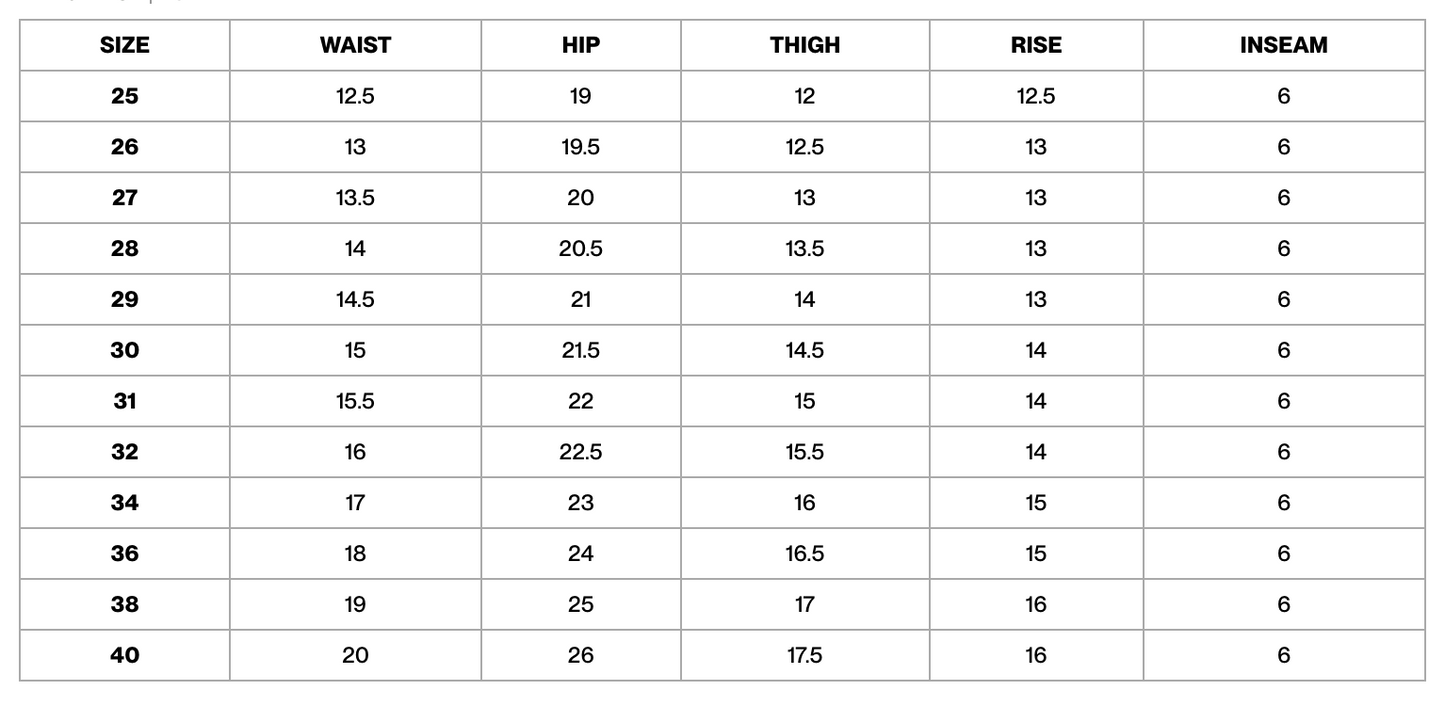Click the WAIST column header
Screen dimensions: 1445x706
355,45
